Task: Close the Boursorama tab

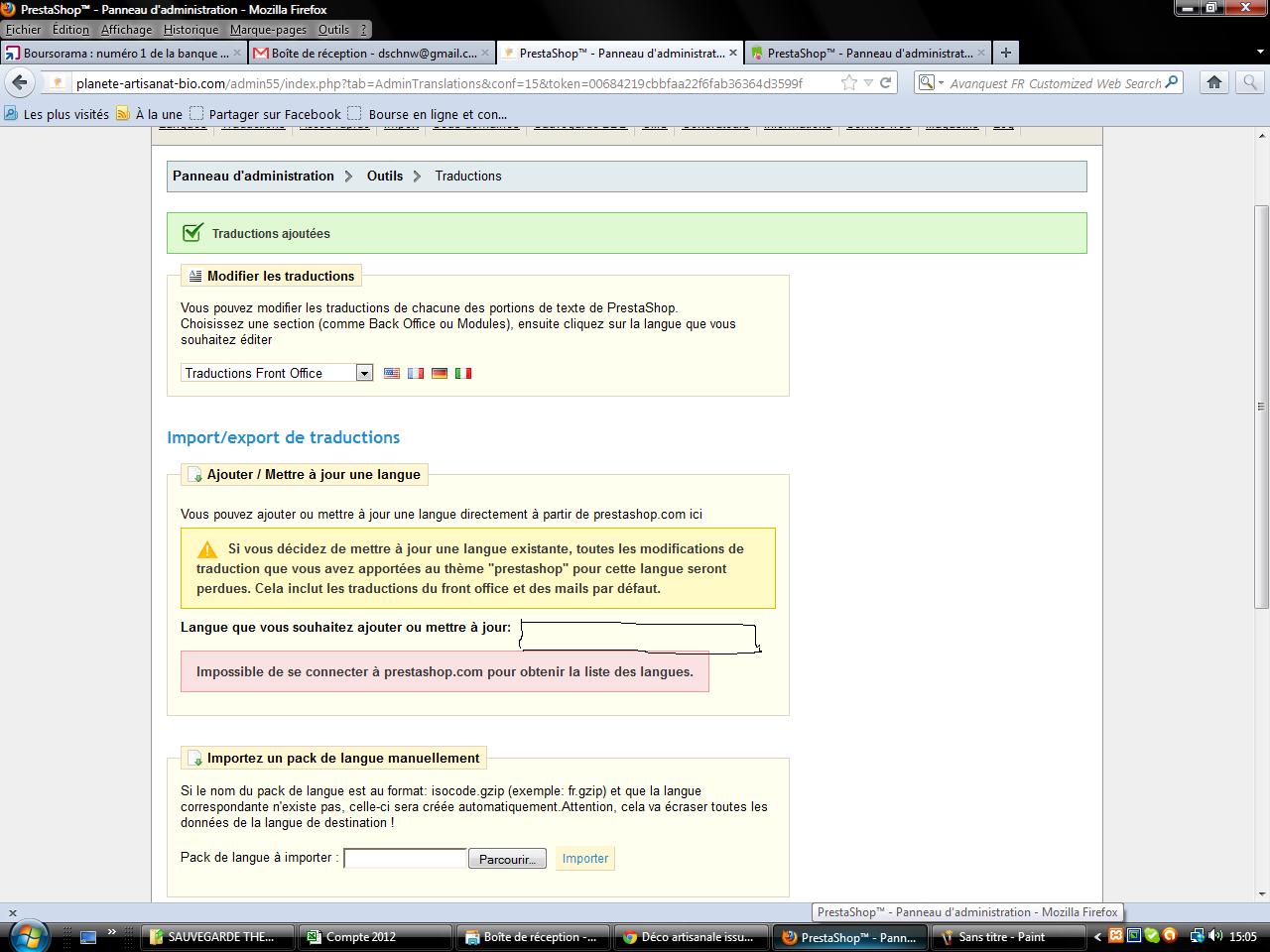Action: tap(238, 53)
